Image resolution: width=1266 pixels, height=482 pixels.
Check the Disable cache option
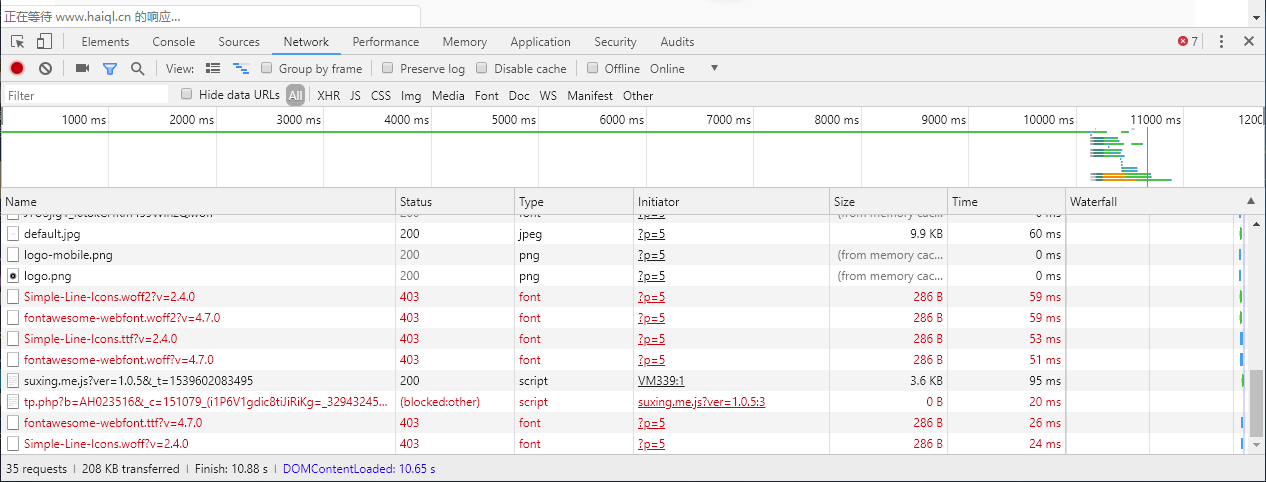tap(482, 69)
